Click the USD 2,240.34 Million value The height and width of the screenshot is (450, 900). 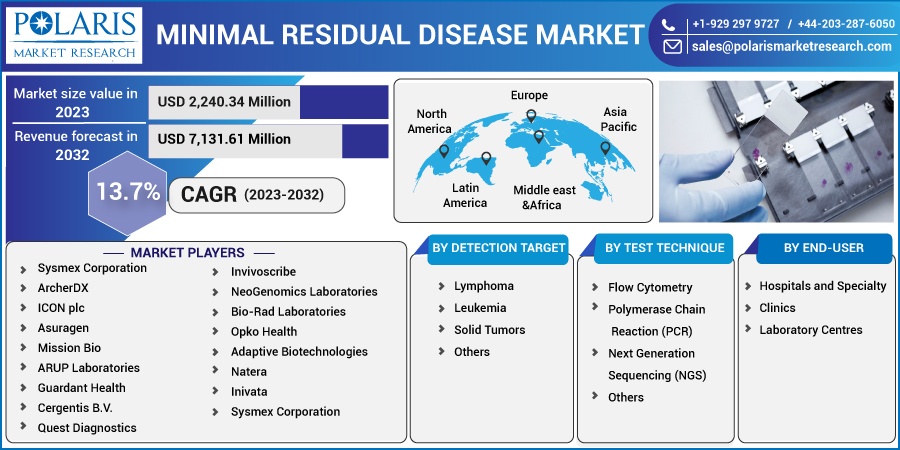(224, 102)
